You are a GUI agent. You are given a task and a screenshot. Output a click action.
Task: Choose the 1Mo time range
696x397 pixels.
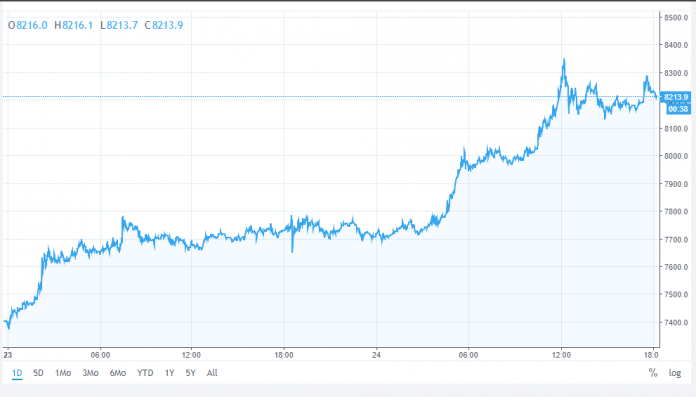pyautogui.click(x=63, y=373)
